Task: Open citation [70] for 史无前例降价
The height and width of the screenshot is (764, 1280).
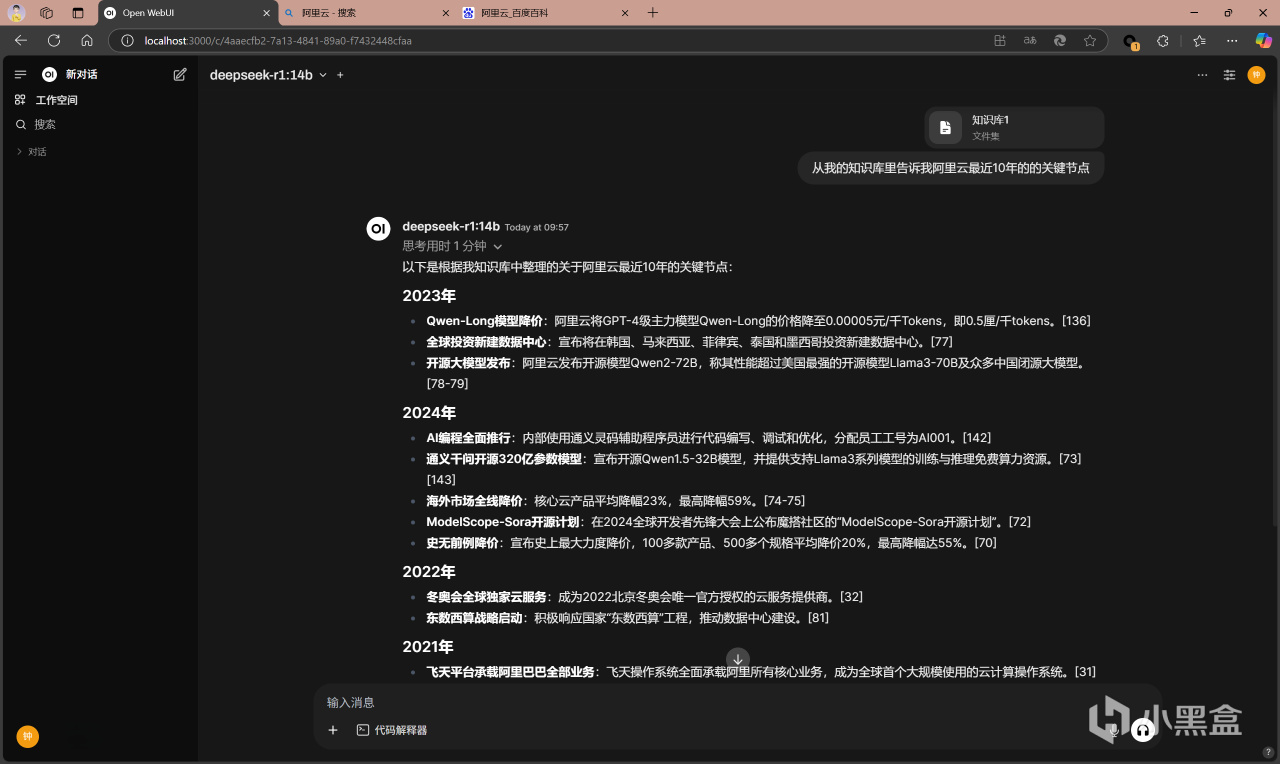Action: [x=985, y=543]
